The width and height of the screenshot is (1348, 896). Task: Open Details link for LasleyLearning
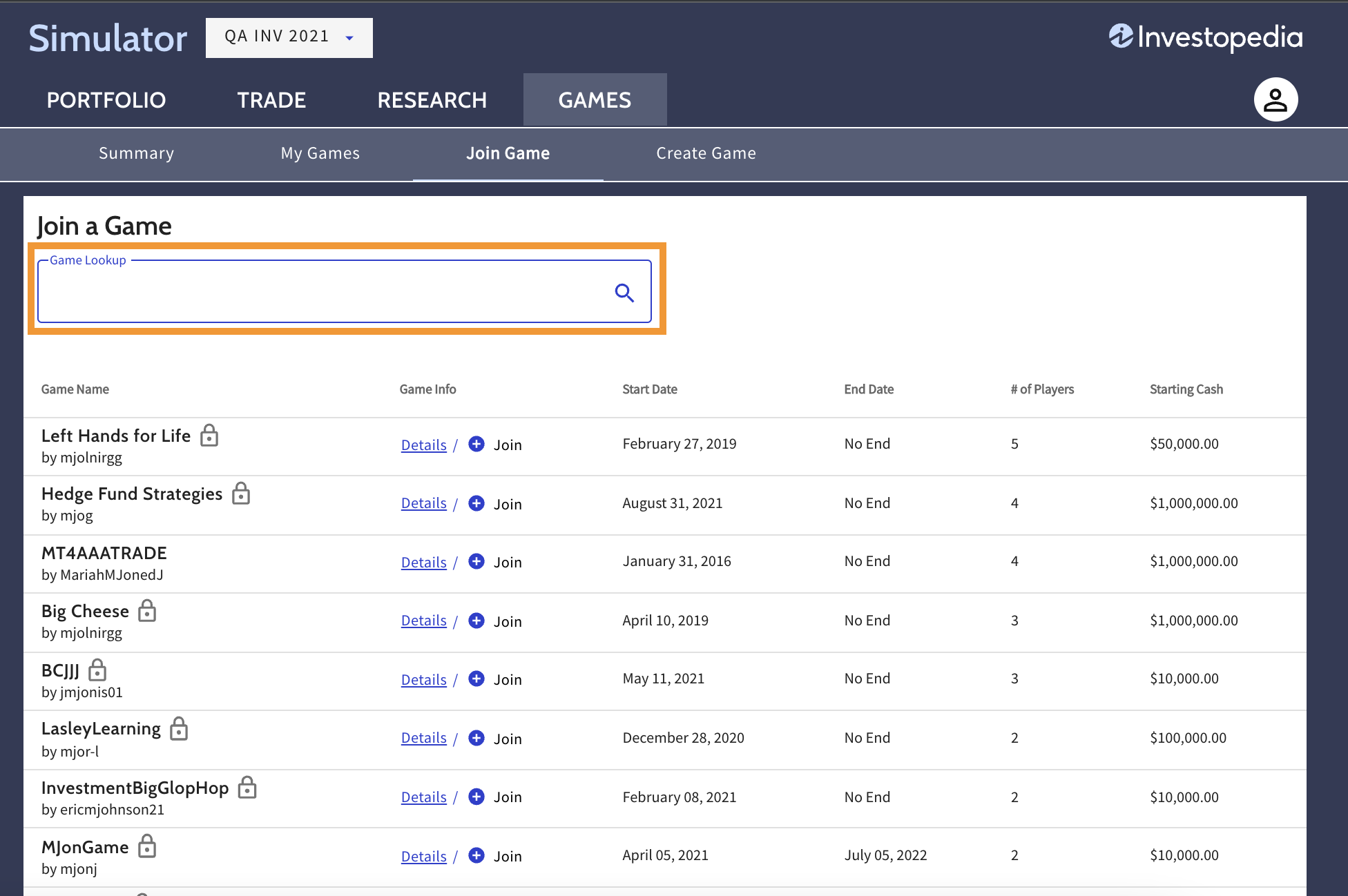coord(423,738)
